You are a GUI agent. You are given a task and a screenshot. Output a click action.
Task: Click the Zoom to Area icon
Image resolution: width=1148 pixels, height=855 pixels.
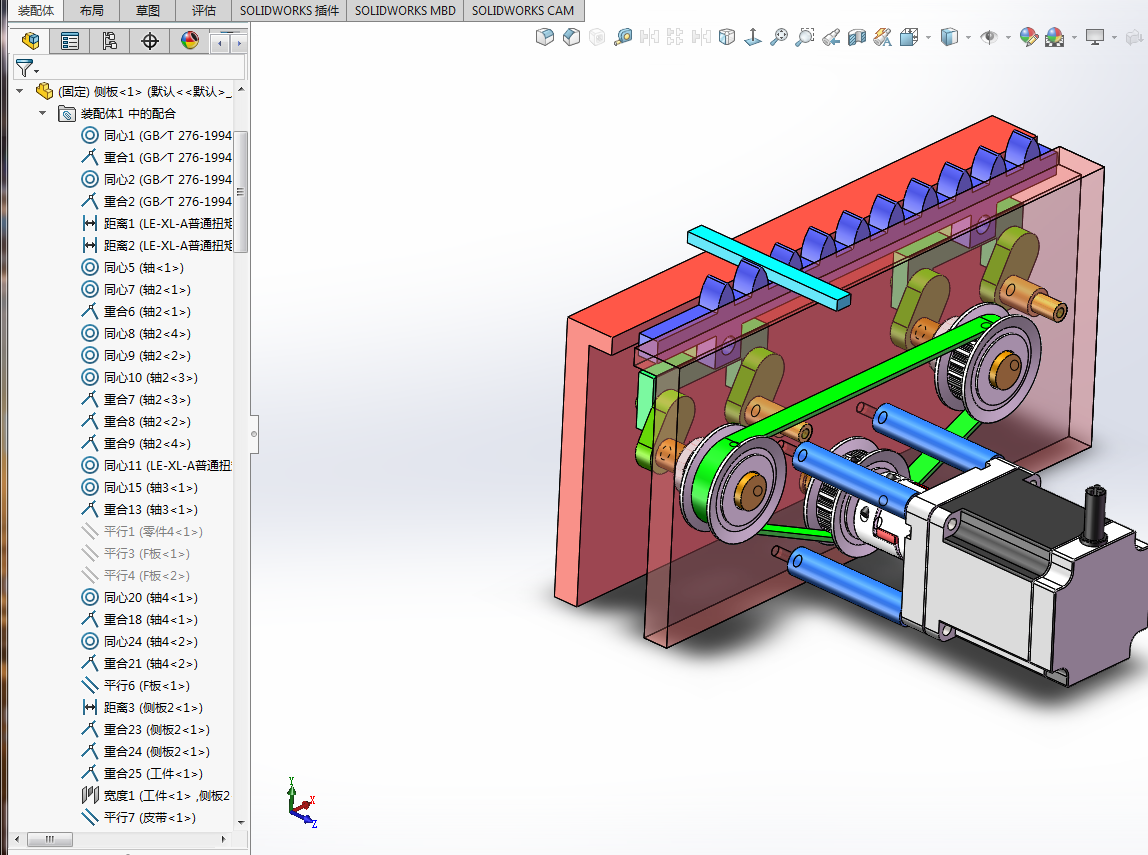pos(805,37)
